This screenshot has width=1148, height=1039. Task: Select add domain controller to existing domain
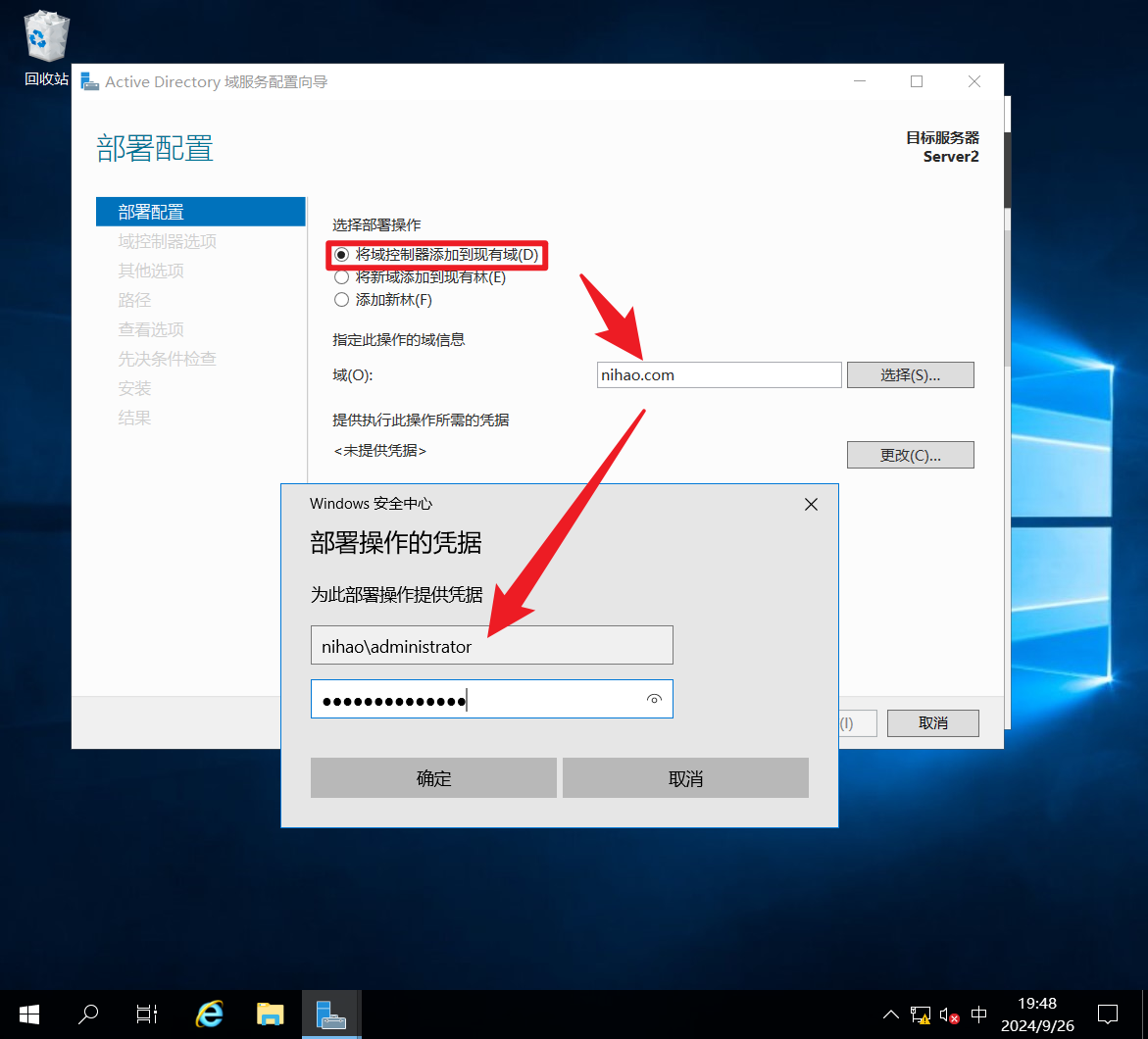click(437, 255)
